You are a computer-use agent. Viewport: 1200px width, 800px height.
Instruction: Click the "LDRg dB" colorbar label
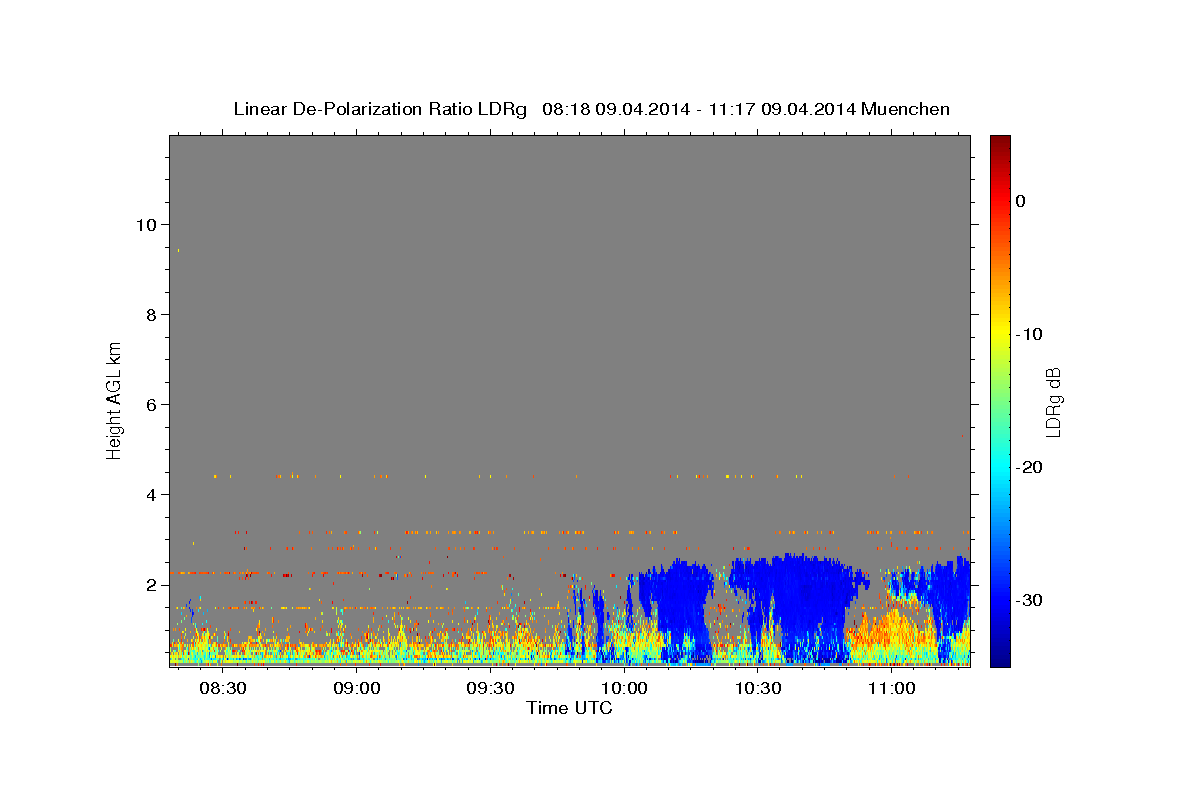[1052, 401]
